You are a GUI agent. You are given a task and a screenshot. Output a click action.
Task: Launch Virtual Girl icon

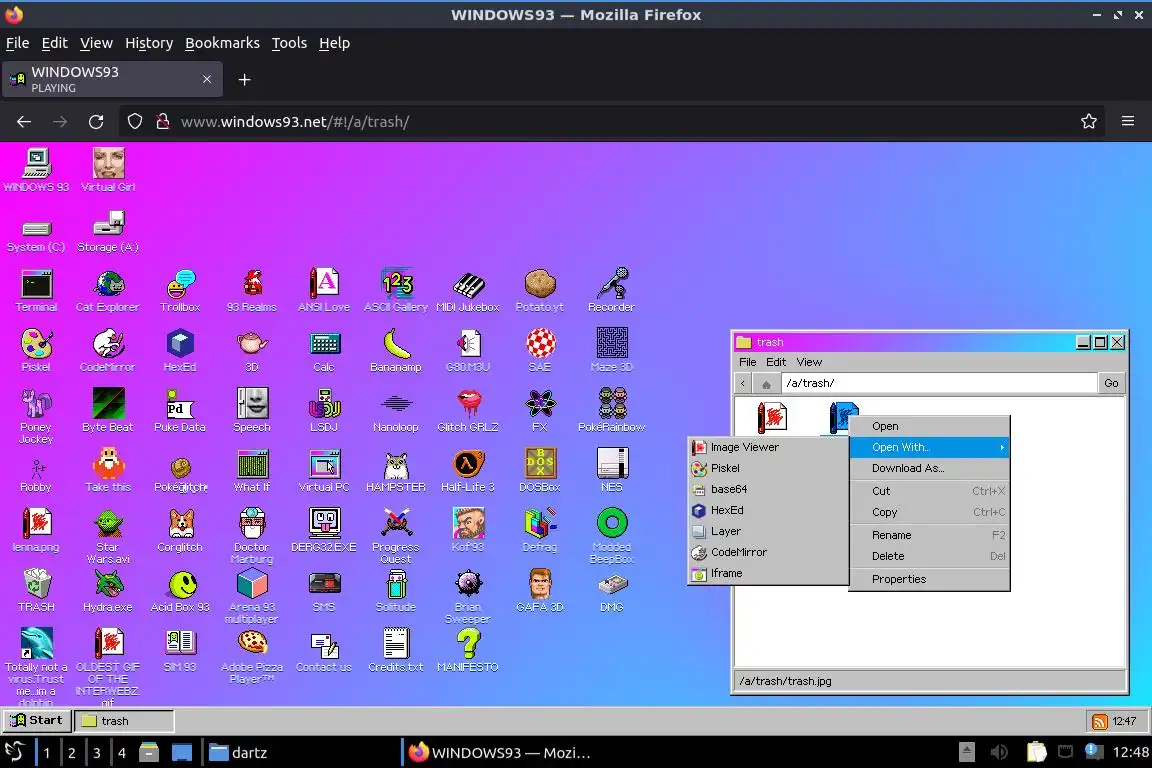click(x=108, y=171)
